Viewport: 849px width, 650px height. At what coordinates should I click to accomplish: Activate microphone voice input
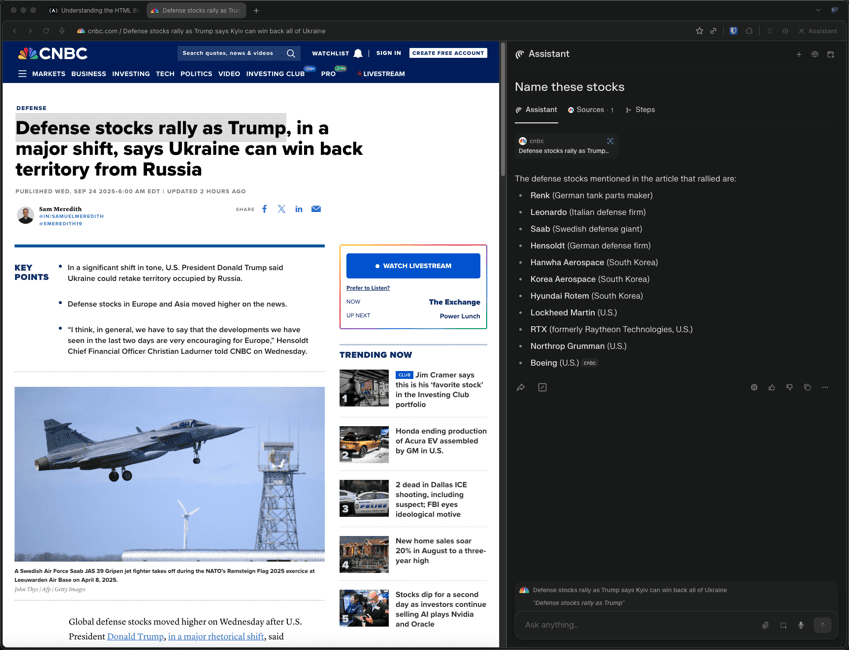(x=801, y=625)
